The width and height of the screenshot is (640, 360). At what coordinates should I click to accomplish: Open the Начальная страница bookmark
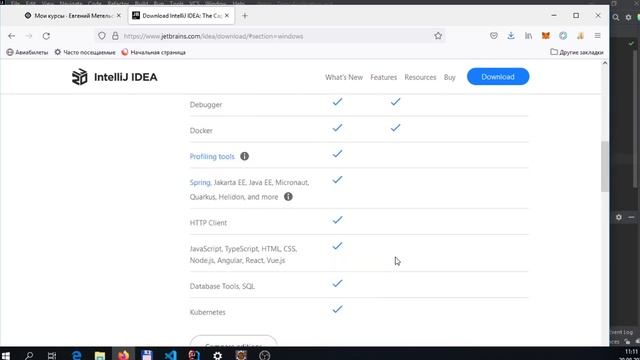click(x=153, y=52)
